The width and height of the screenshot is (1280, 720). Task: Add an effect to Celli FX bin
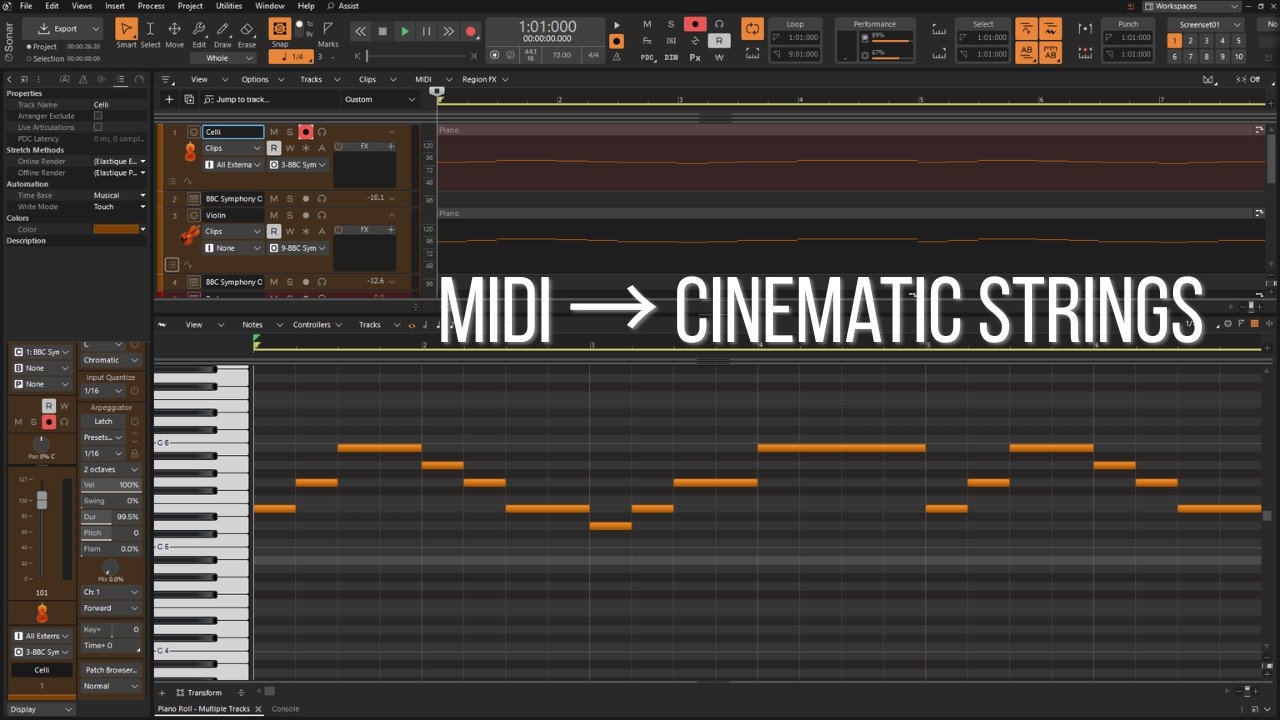pos(390,147)
